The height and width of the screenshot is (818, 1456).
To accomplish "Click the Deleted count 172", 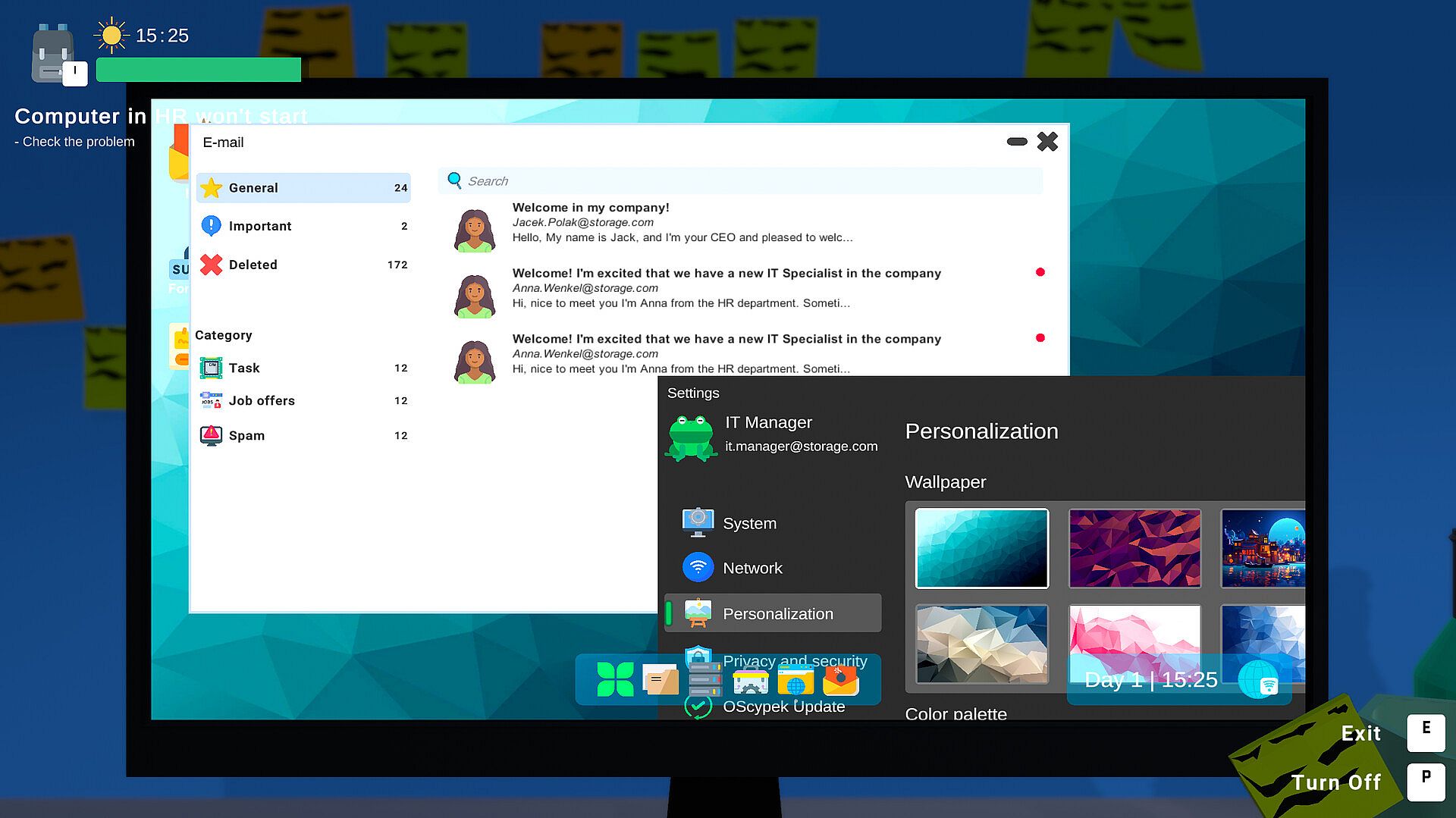I will (x=397, y=265).
